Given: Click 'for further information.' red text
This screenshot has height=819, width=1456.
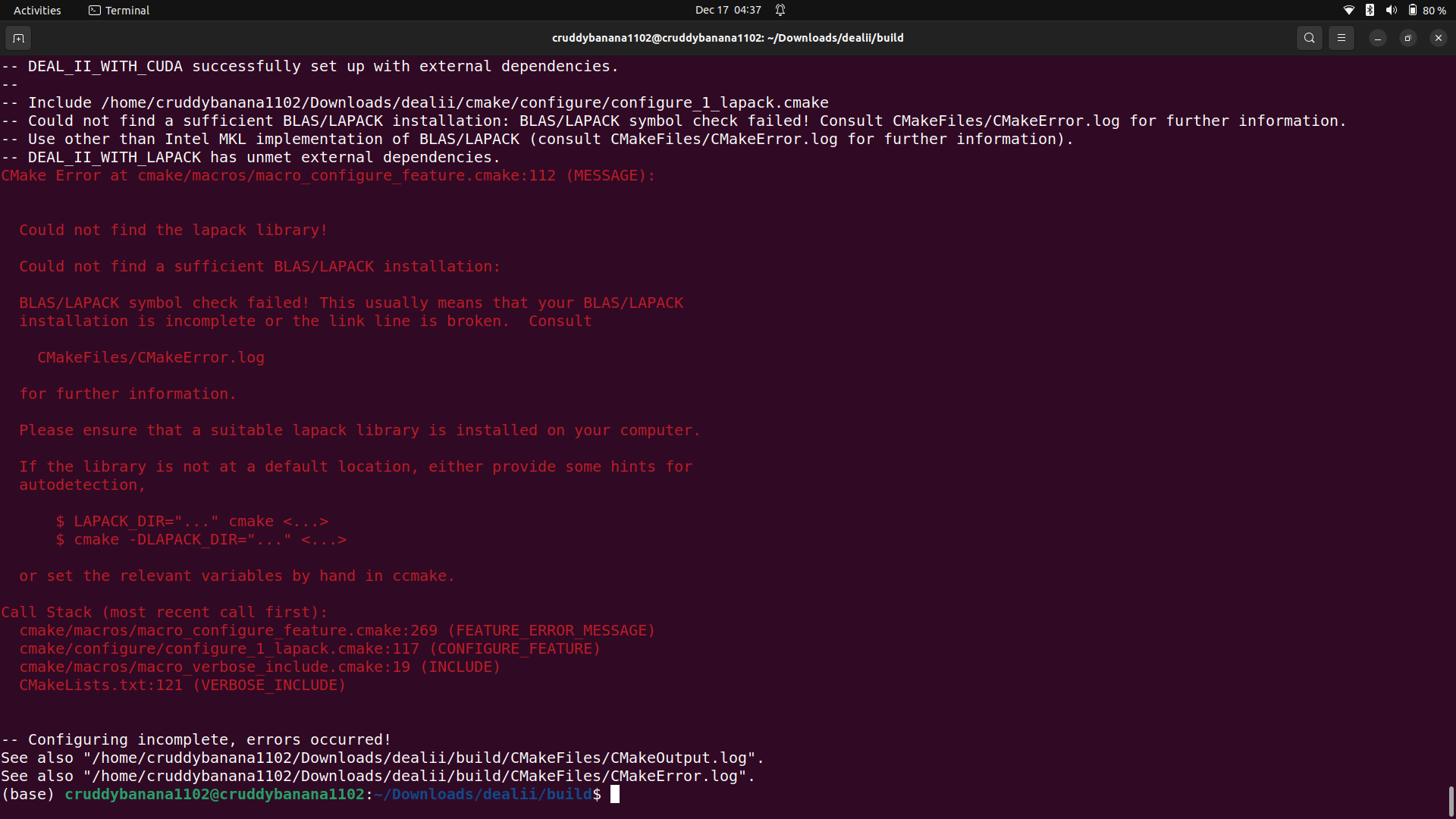Looking at the screenshot, I should pyautogui.click(x=128, y=394).
